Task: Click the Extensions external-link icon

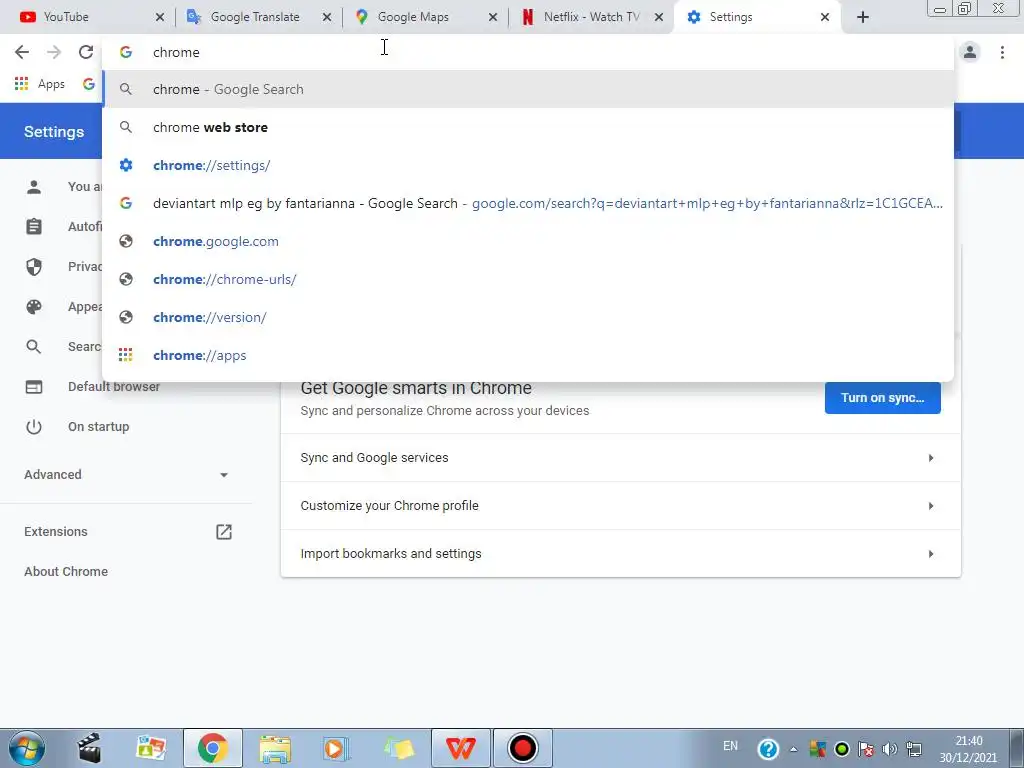Action: pyautogui.click(x=224, y=532)
